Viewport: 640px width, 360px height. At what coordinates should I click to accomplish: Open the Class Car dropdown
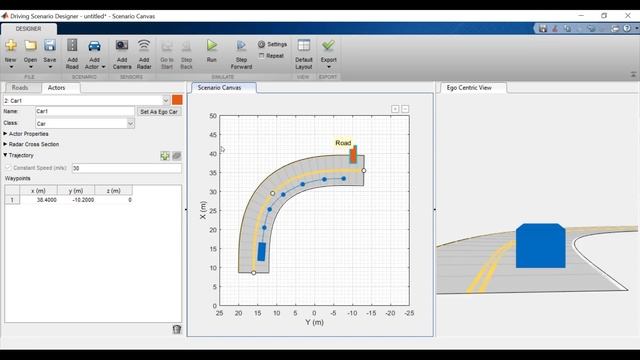[130, 123]
